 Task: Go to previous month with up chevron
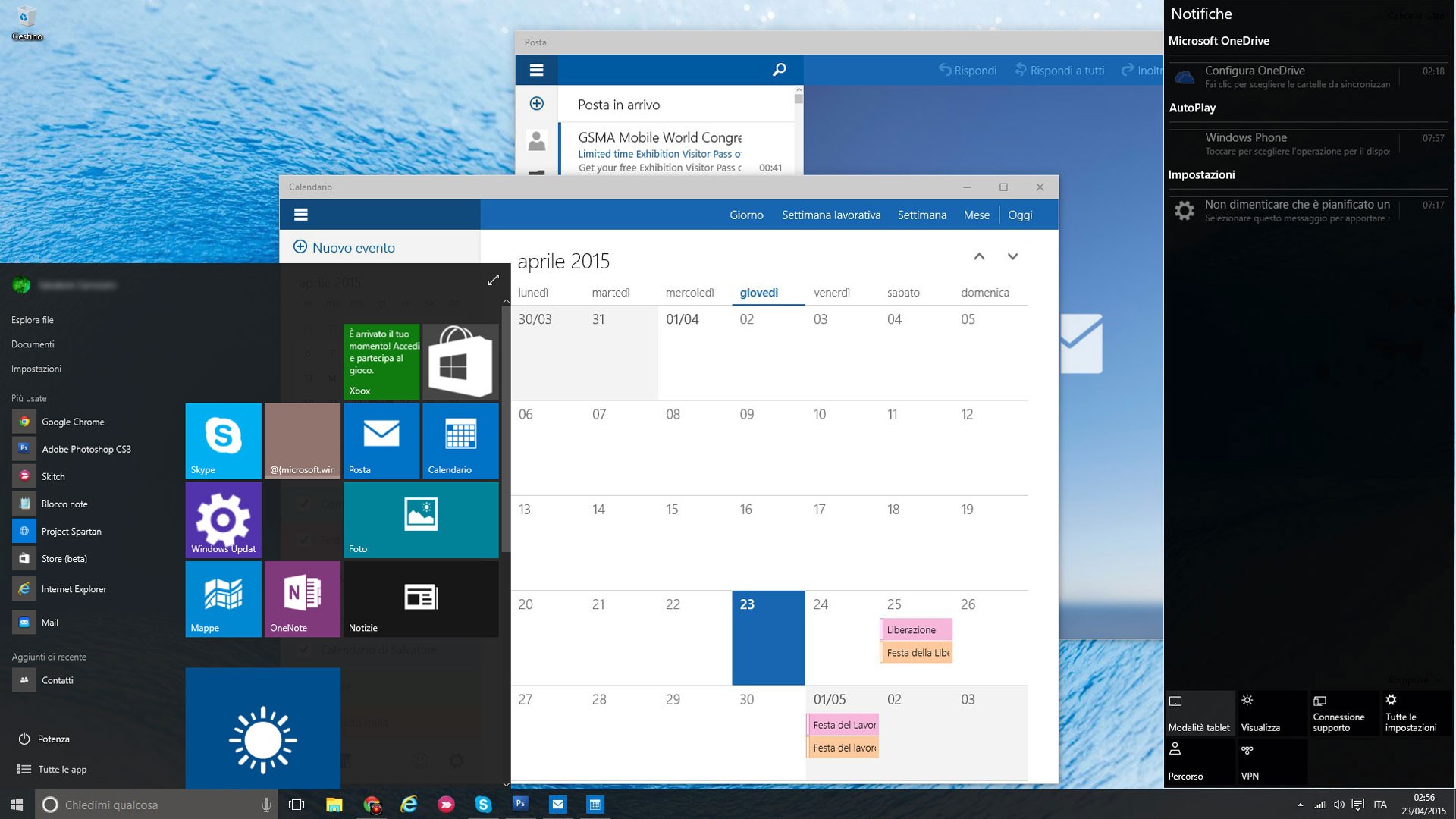tap(979, 256)
